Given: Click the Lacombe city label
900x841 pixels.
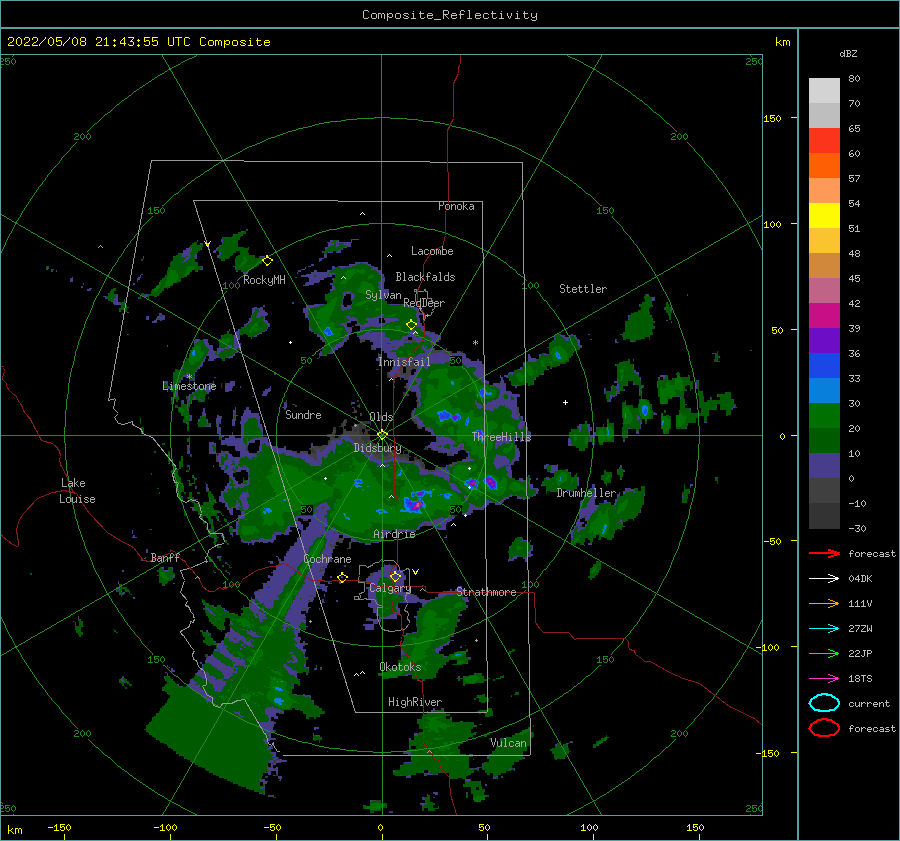Looking at the screenshot, I should pyautogui.click(x=432, y=251).
